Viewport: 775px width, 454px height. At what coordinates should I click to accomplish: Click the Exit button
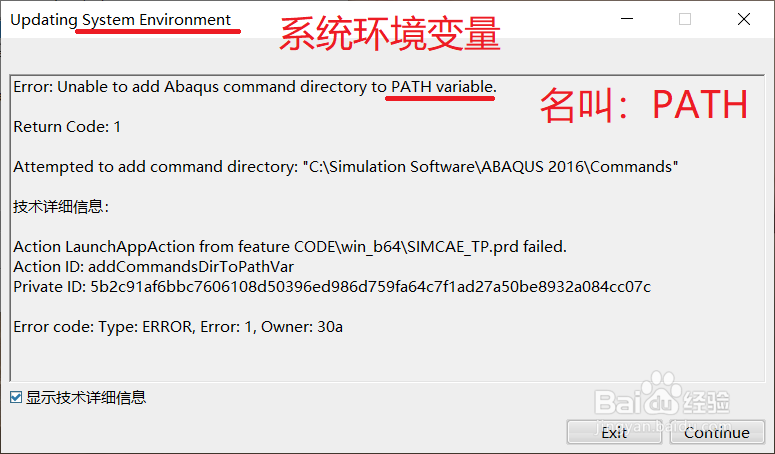pos(614,433)
